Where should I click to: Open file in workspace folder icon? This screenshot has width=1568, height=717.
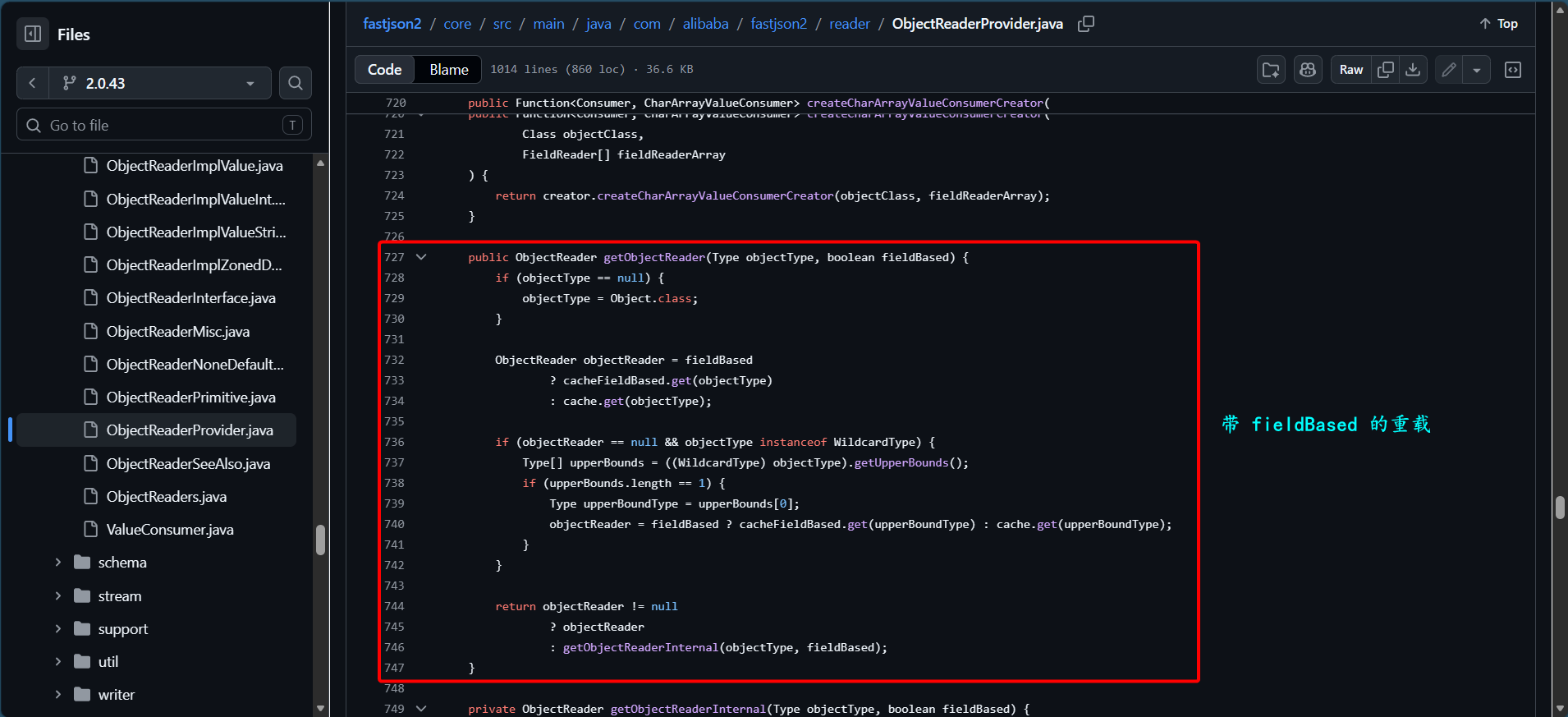coord(1271,70)
